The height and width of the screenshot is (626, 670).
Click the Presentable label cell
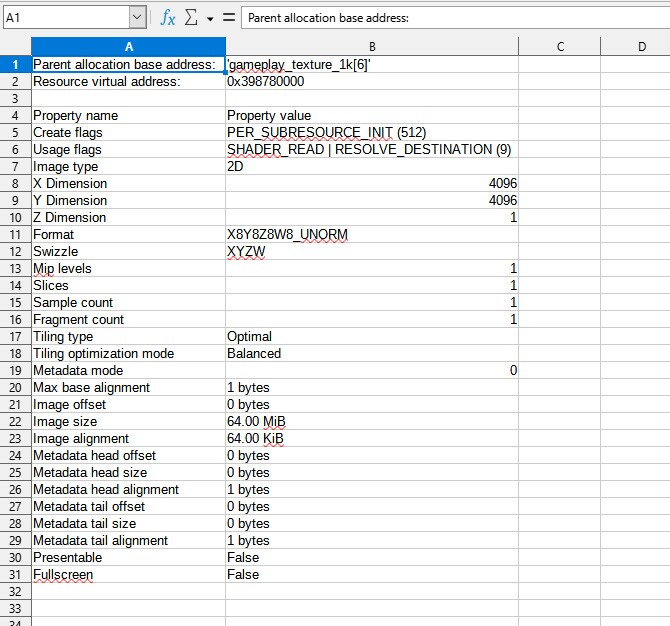click(128, 557)
